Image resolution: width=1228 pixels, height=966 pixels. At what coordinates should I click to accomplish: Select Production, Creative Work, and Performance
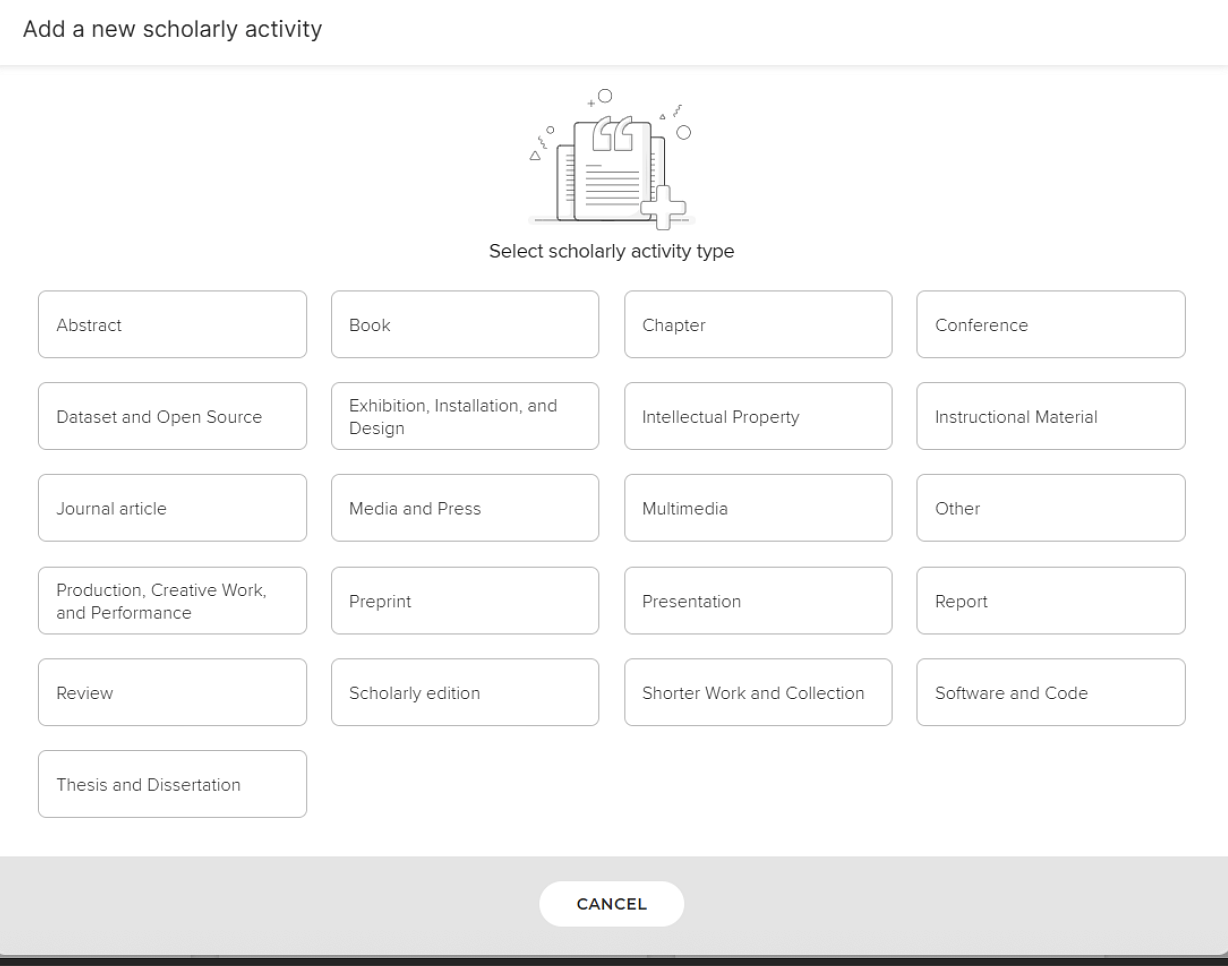tap(172, 601)
